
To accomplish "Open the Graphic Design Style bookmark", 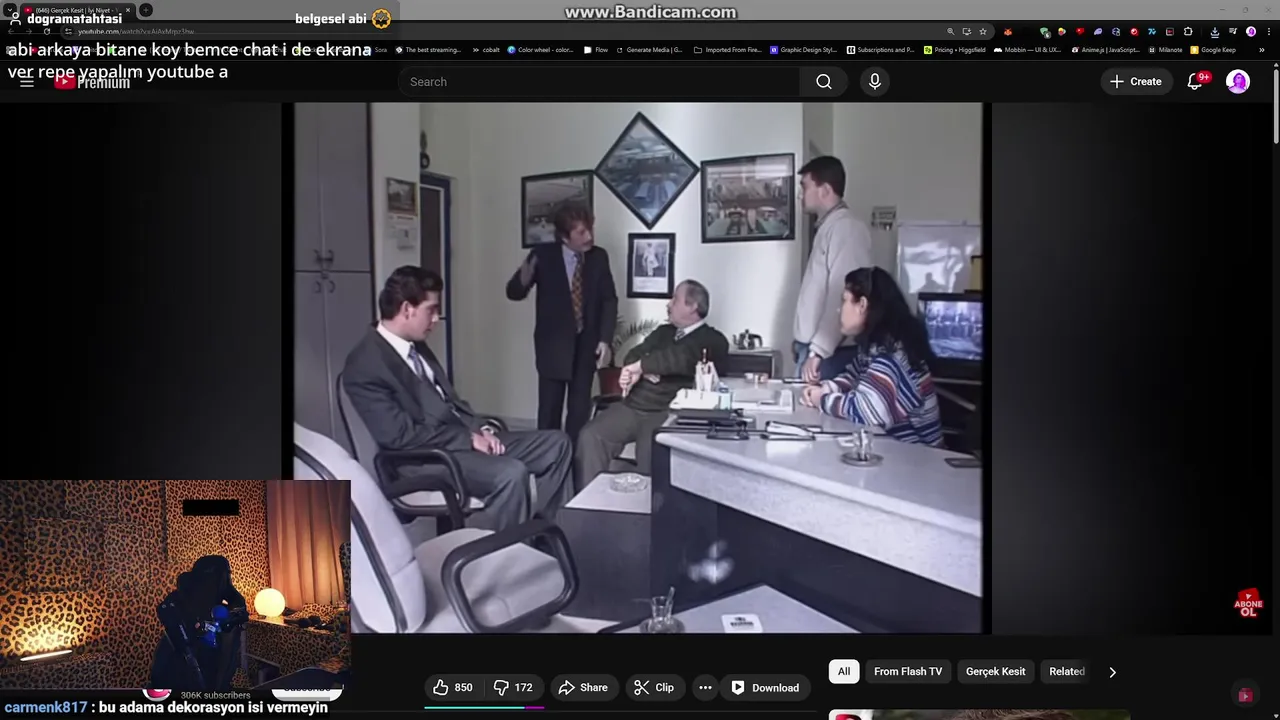I will pyautogui.click(x=803, y=49).
